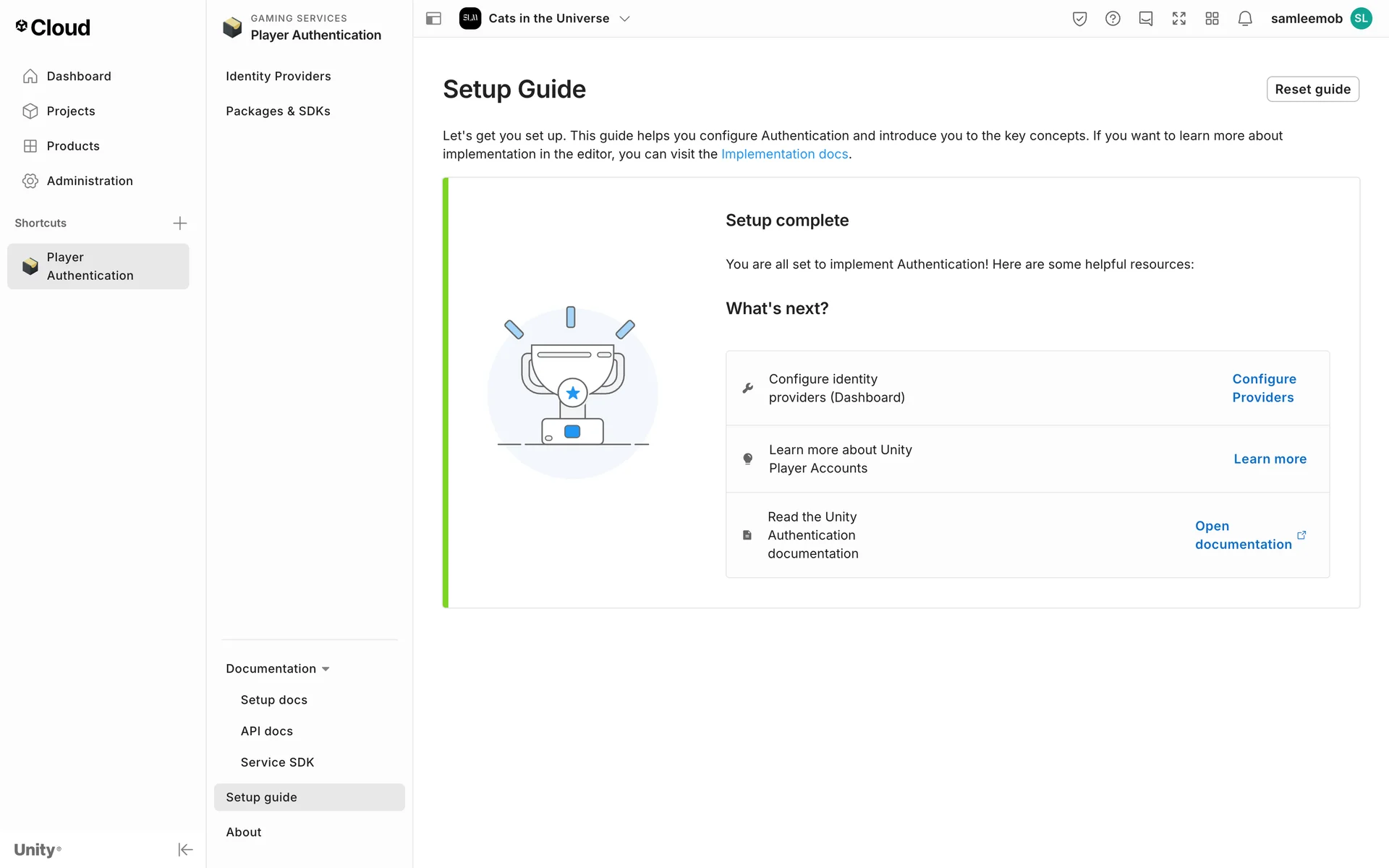Click the Configure Providers link

1264,388
